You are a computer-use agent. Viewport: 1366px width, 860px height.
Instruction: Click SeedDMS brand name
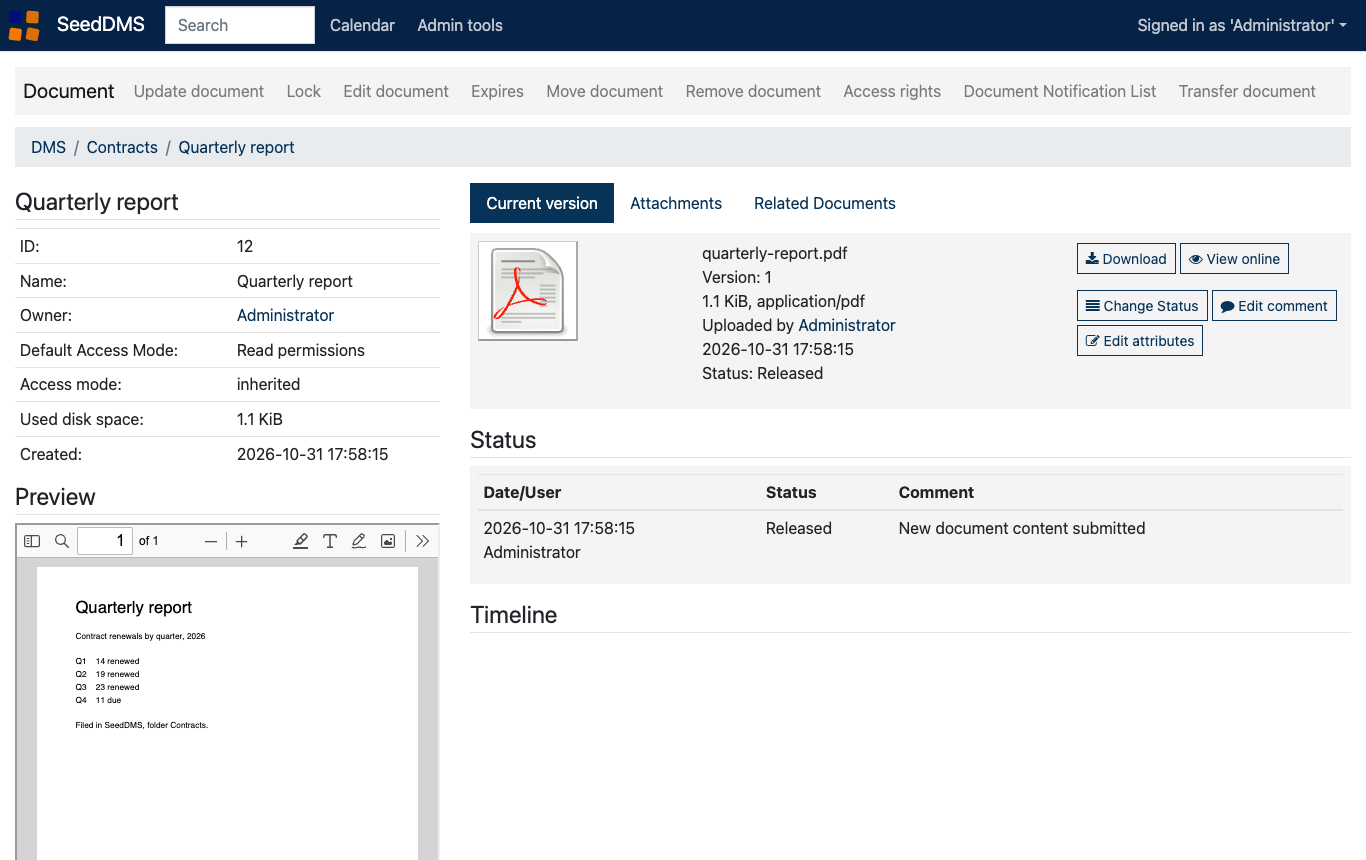coord(100,25)
